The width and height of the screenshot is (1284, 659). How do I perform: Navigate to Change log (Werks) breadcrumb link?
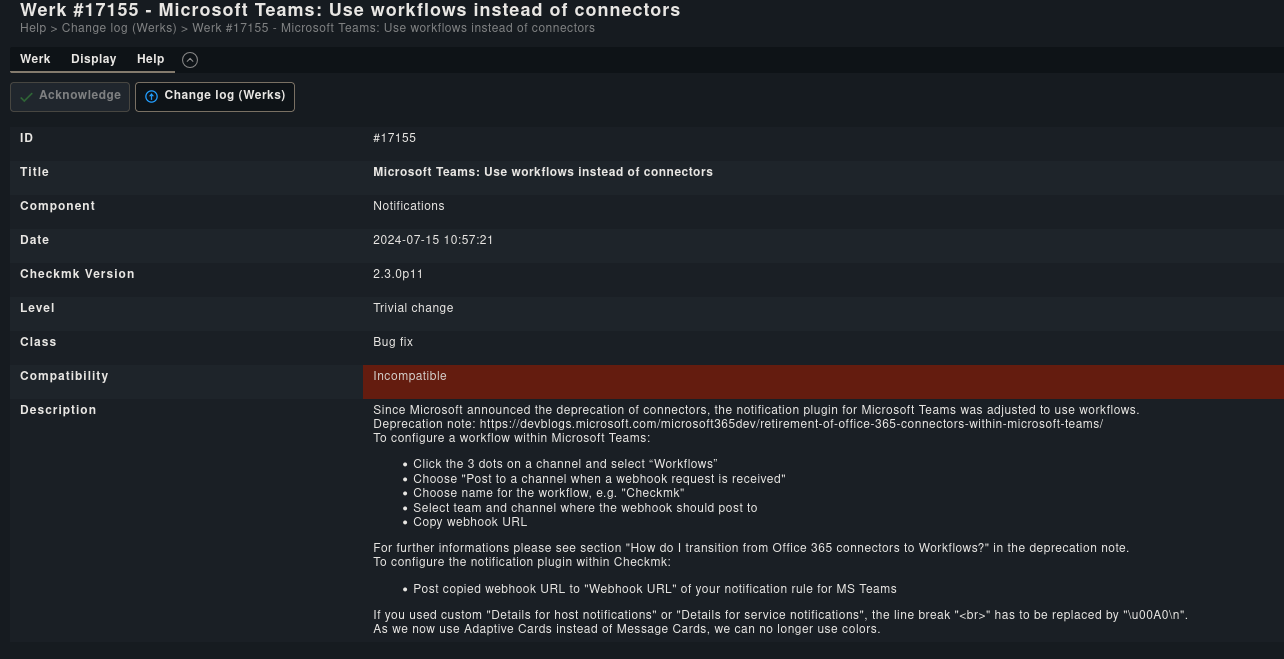[x=119, y=28]
